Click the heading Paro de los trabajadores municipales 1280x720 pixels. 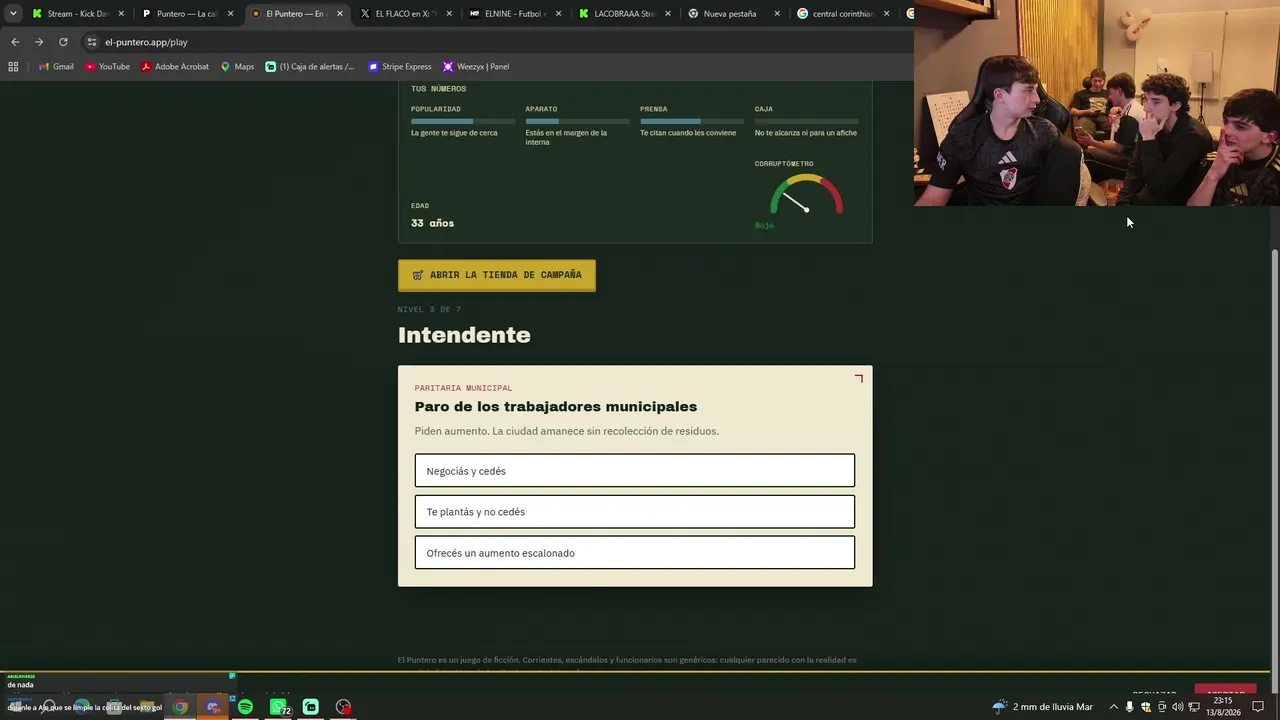[x=556, y=407]
